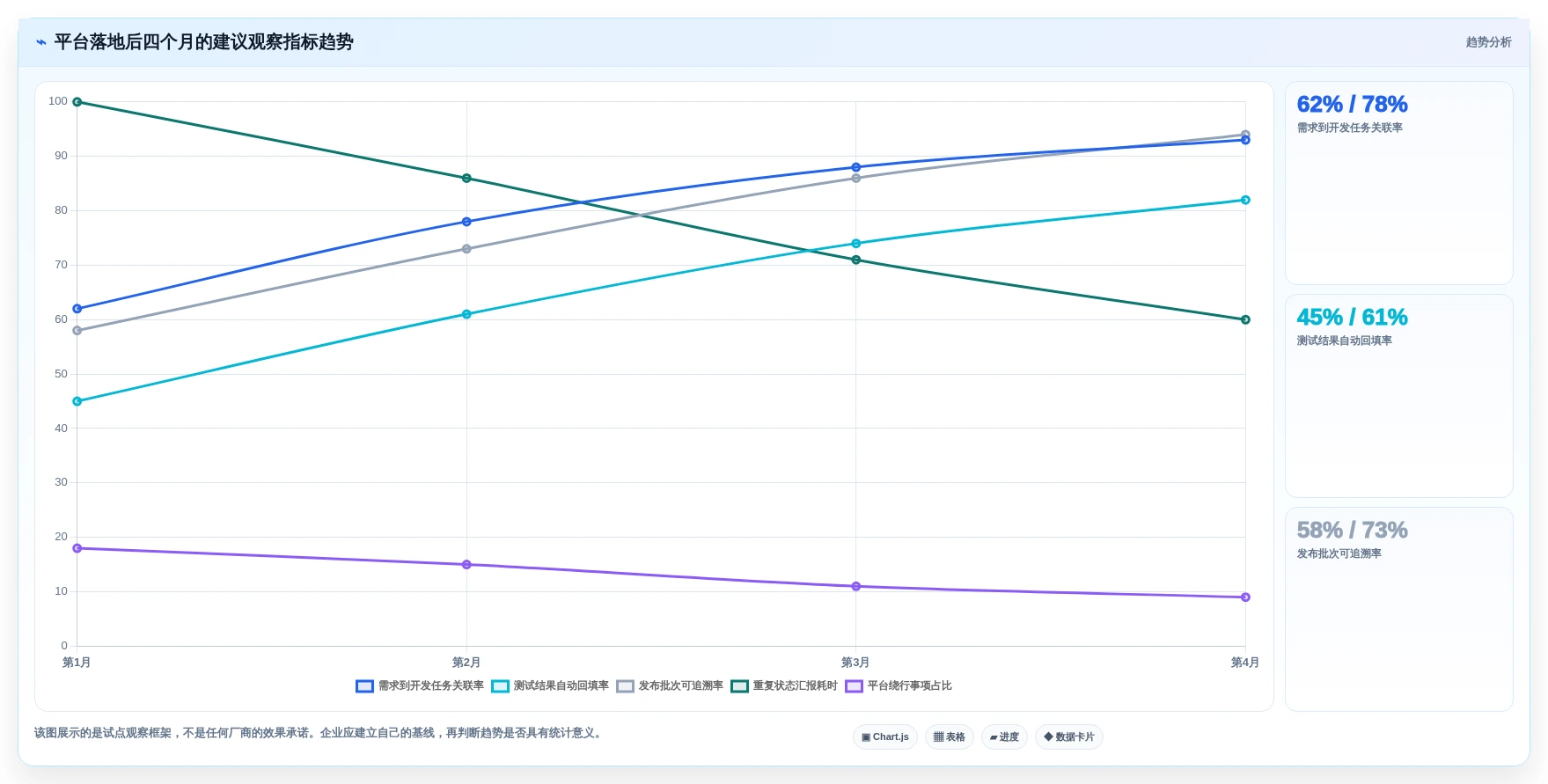Click the 62% / 78% metric card value
1548x784 pixels.
click(1352, 105)
